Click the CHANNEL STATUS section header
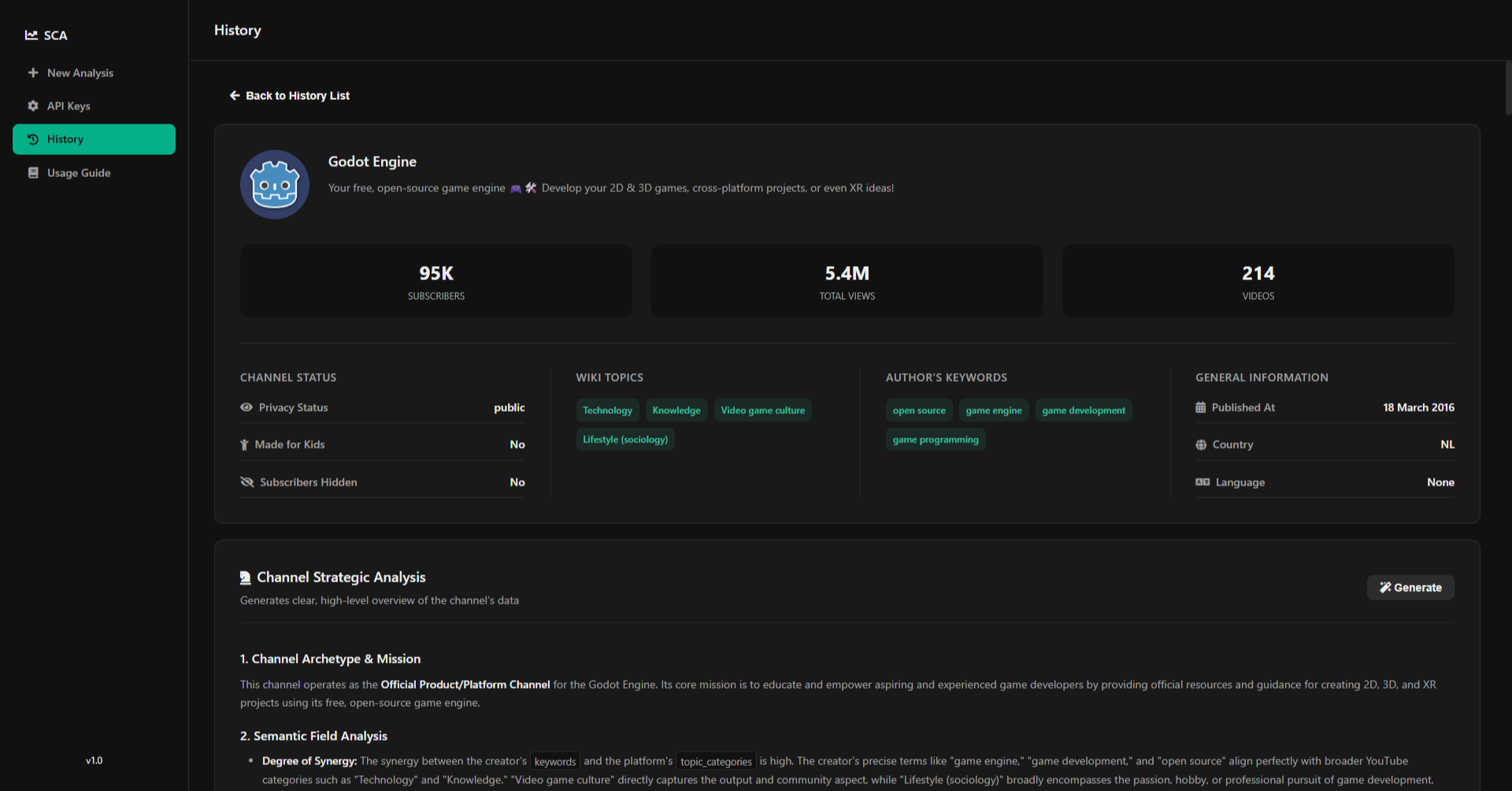 [288, 378]
